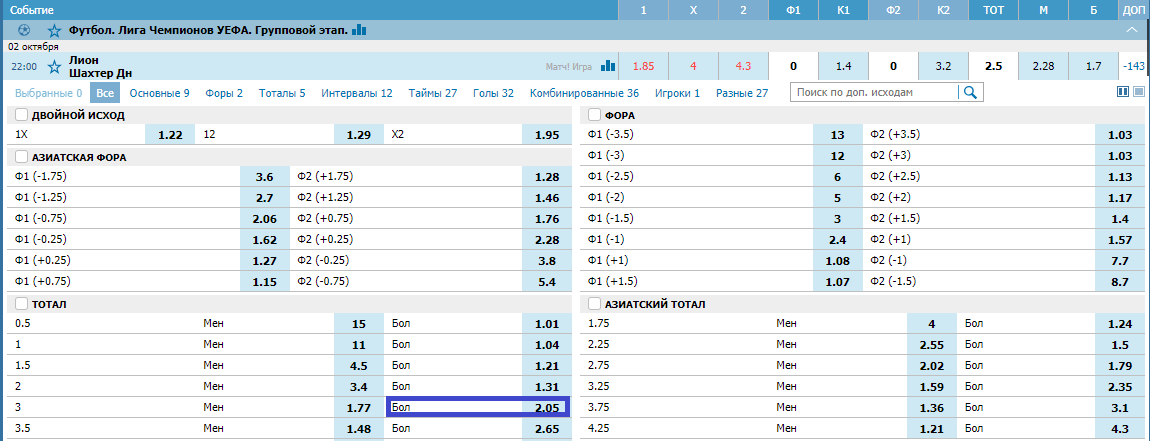Viewport: 1150px width, 441px height.
Task: Open the Игроки 1 tab
Action: pyautogui.click(x=677, y=93)
